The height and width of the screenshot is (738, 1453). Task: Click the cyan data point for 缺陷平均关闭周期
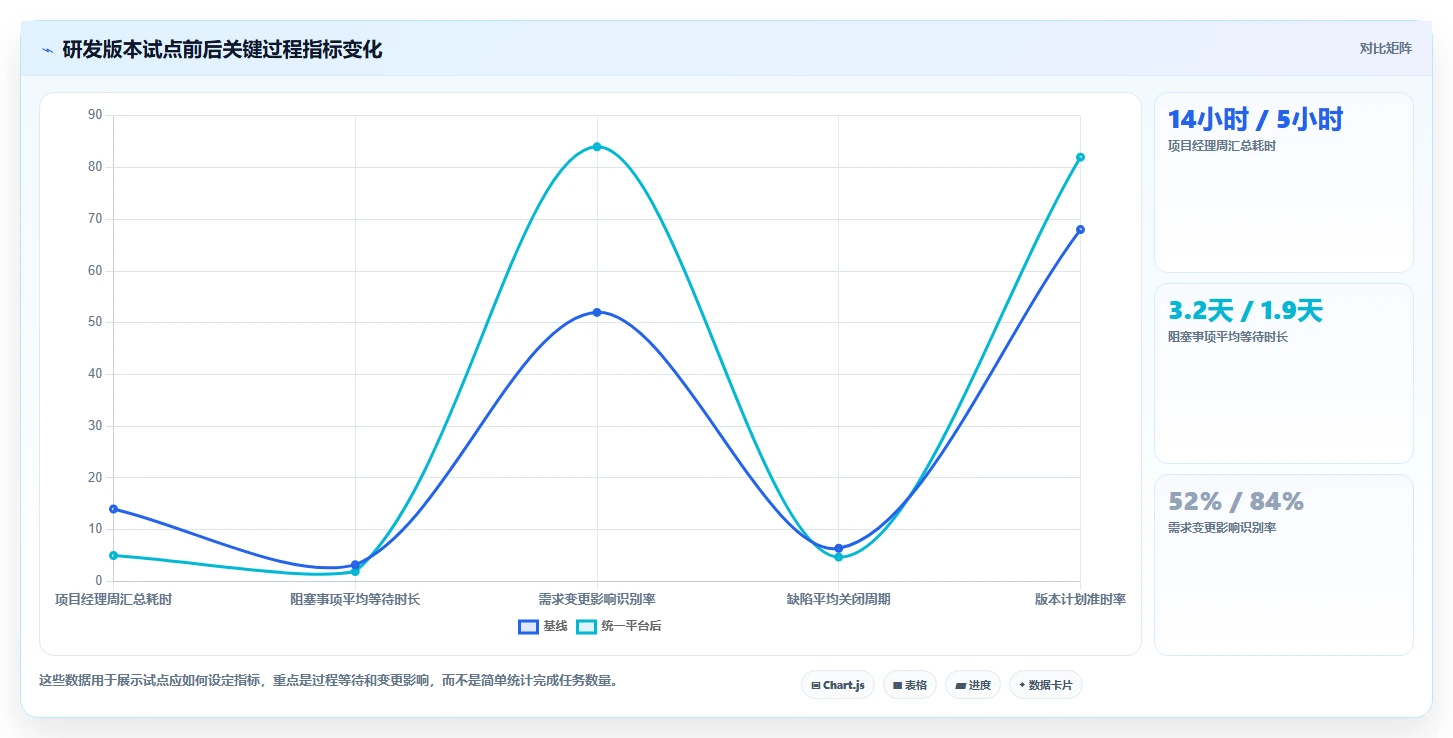[x=838, y=557]
